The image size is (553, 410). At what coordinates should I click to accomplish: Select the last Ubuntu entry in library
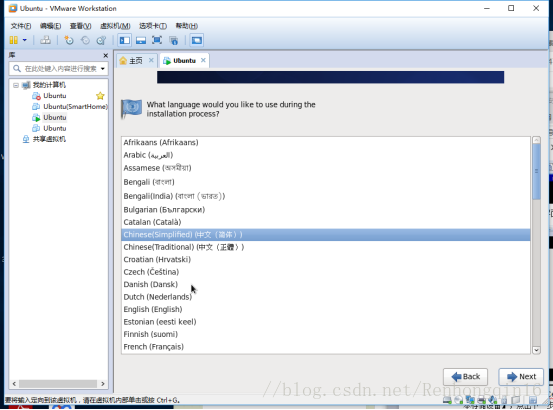click(55, 128)
